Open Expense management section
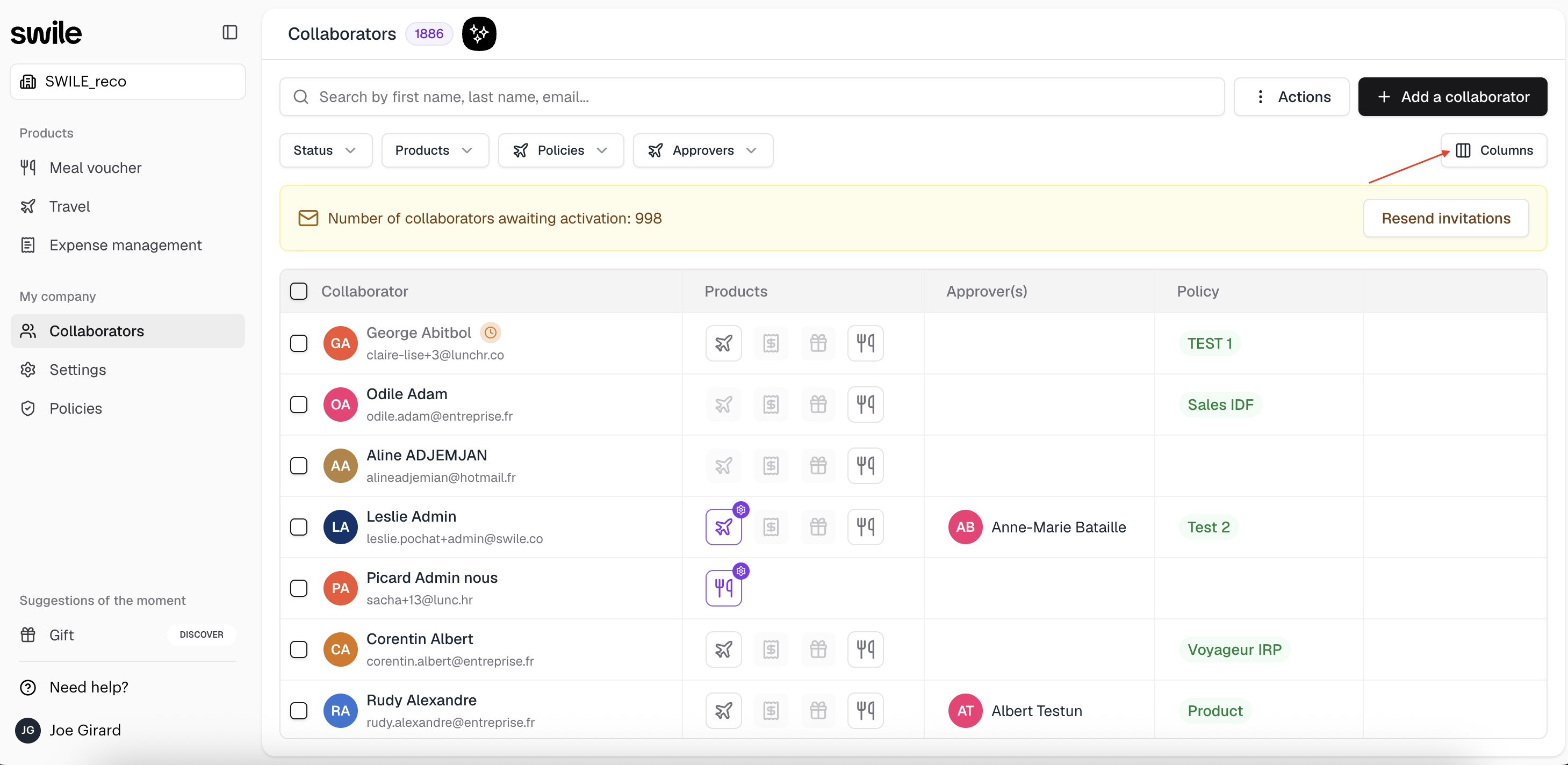Image resolution: width=1568 pixels, height=765 pixels. pyautogui.click(x=128, y=246)
